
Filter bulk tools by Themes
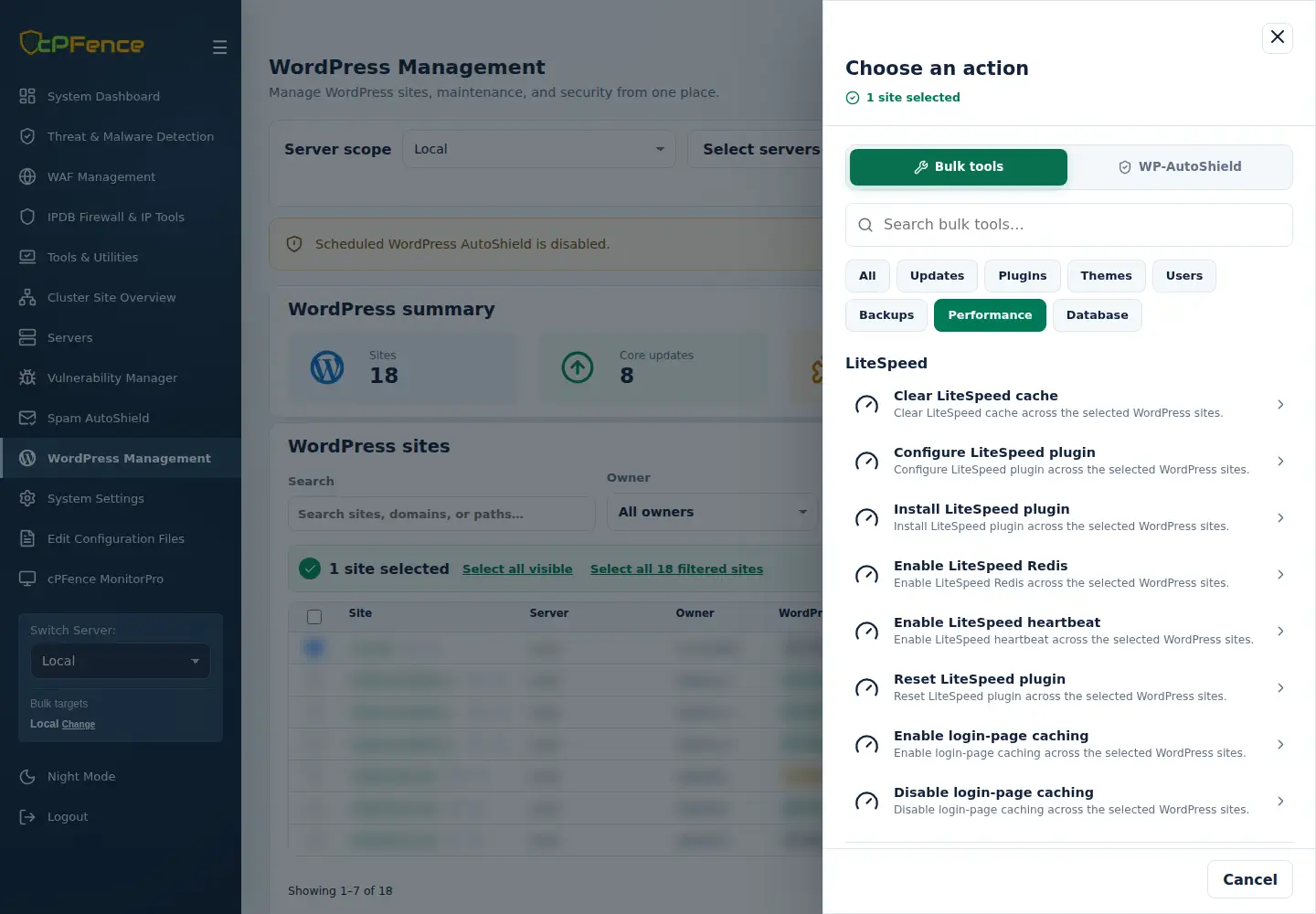pos(1106,276)
